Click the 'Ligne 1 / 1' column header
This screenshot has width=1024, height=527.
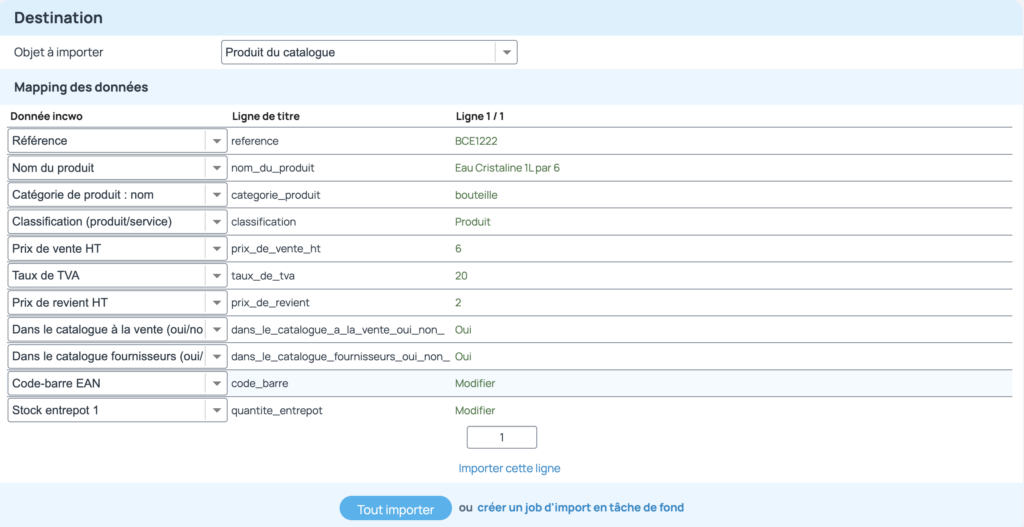479,116
